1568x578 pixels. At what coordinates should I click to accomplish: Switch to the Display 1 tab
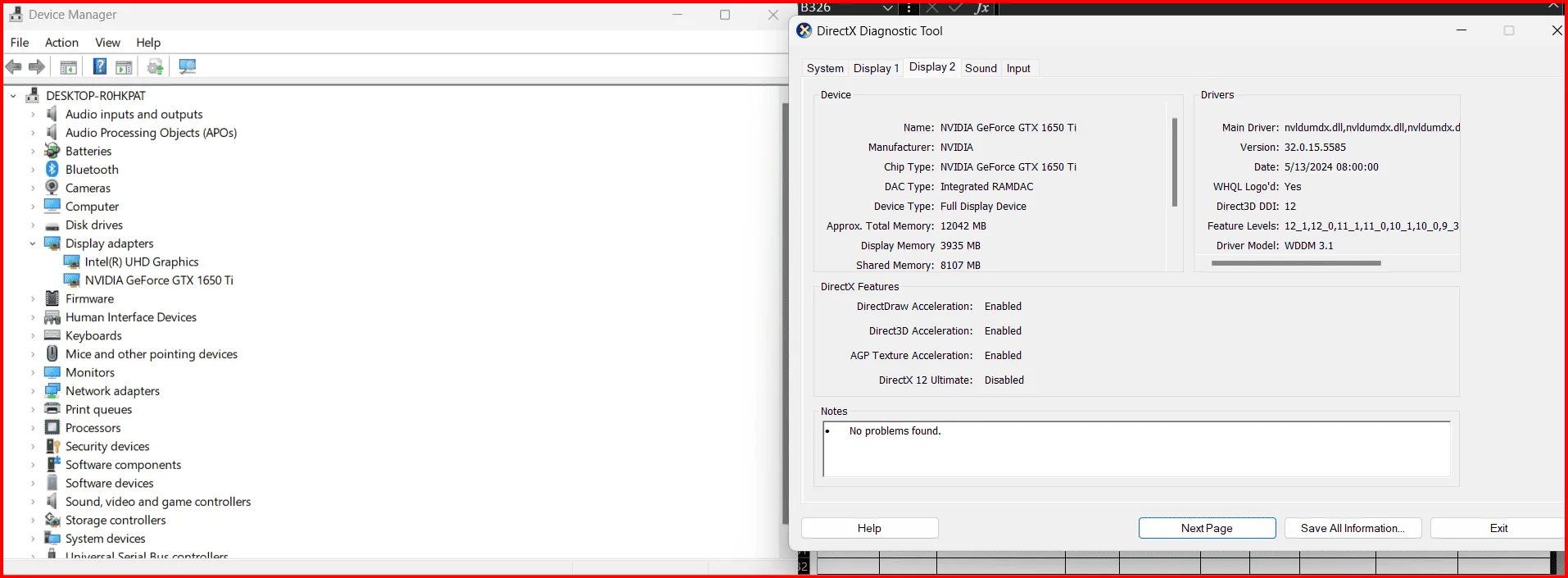click(x=876, y=68)
